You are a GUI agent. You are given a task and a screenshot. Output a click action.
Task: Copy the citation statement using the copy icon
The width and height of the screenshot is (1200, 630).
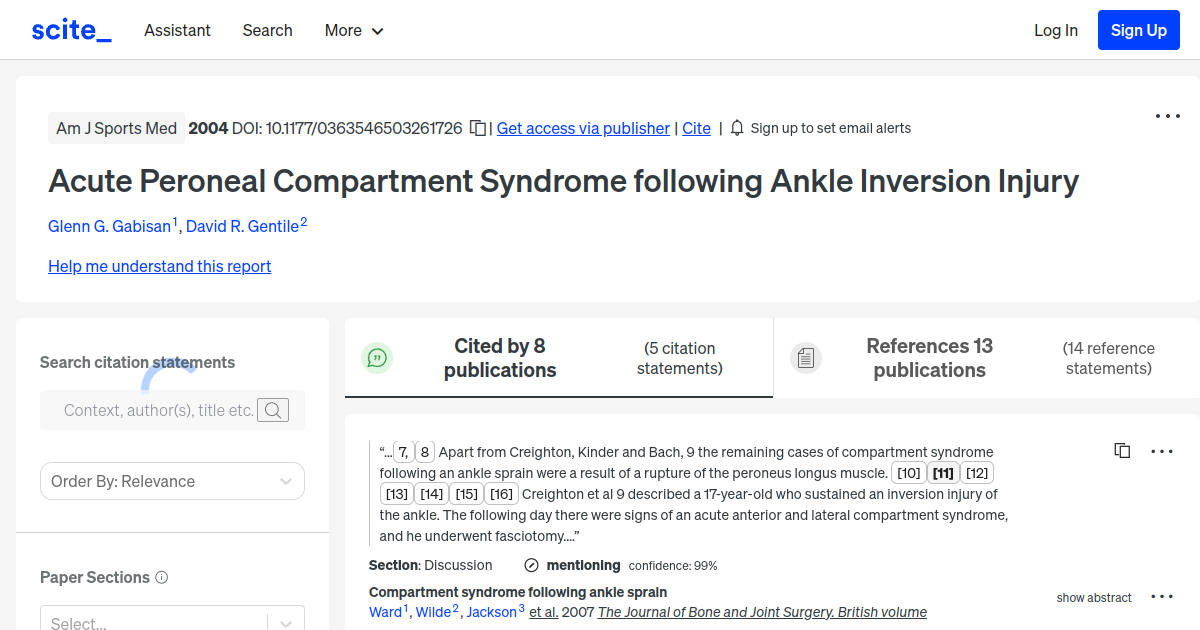click(x=1122, y=450)
